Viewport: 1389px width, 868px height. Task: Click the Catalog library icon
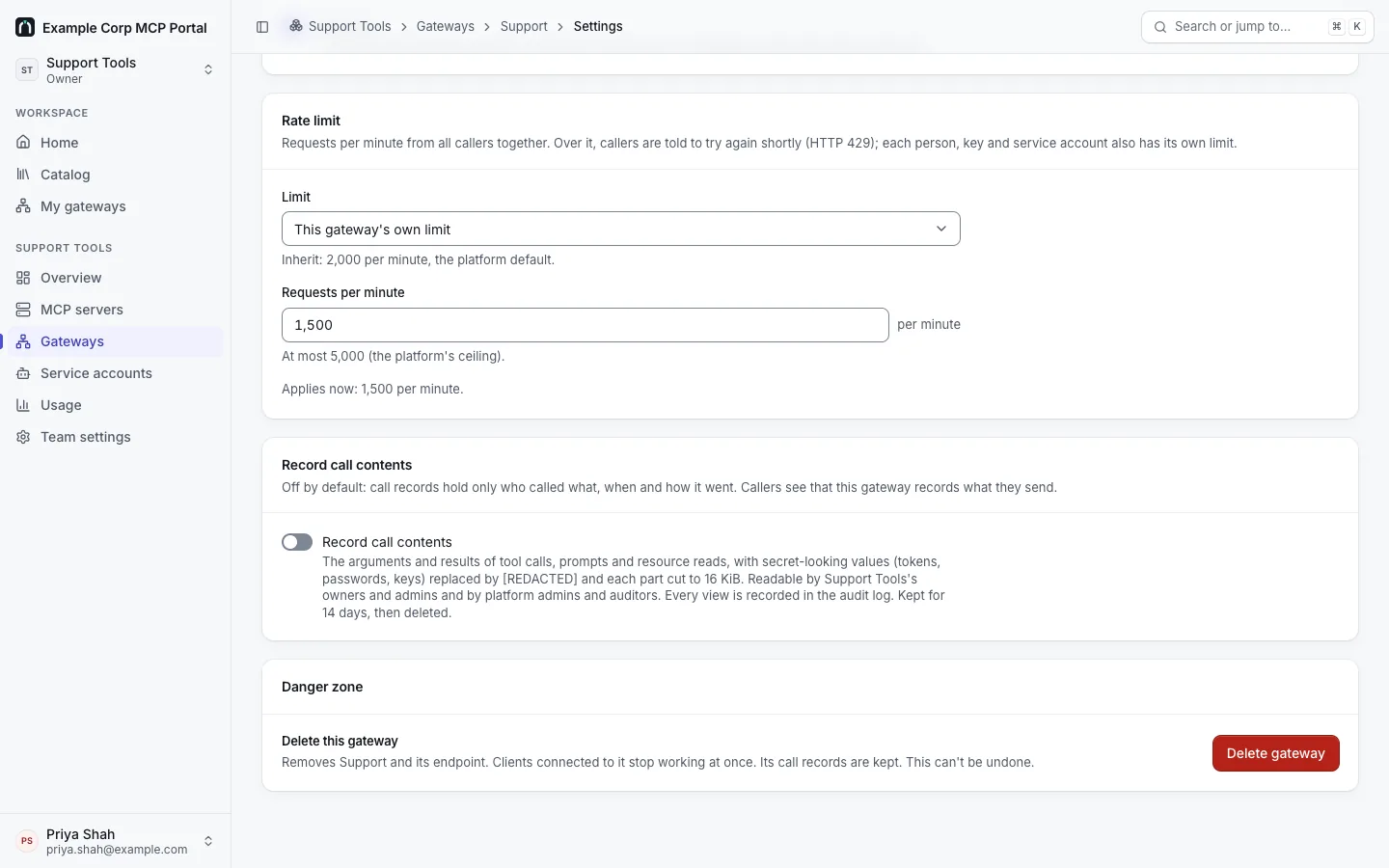(x=23, y=174)
